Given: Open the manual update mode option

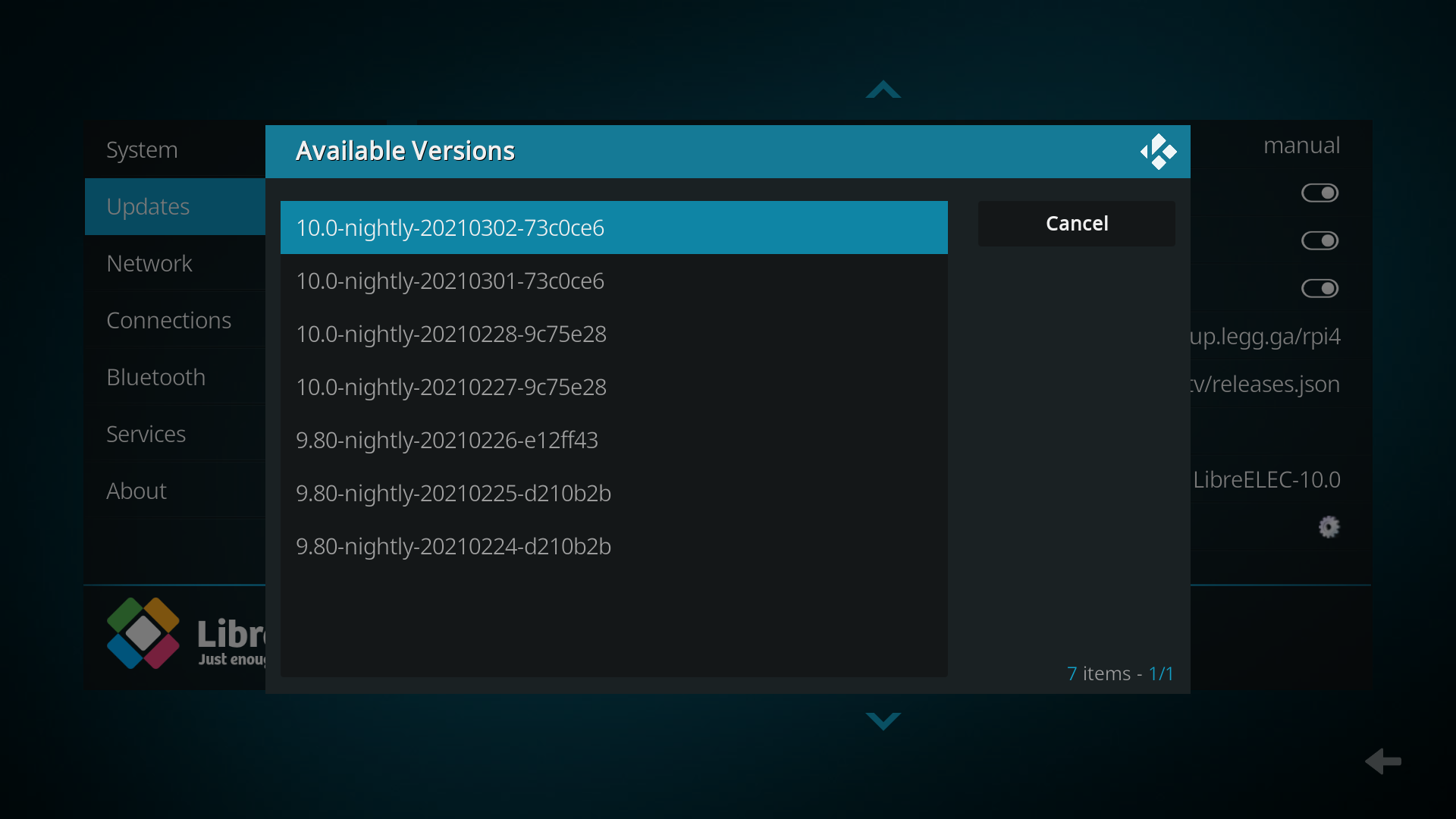Looking at the screenshot, I should click(1301, 146).
